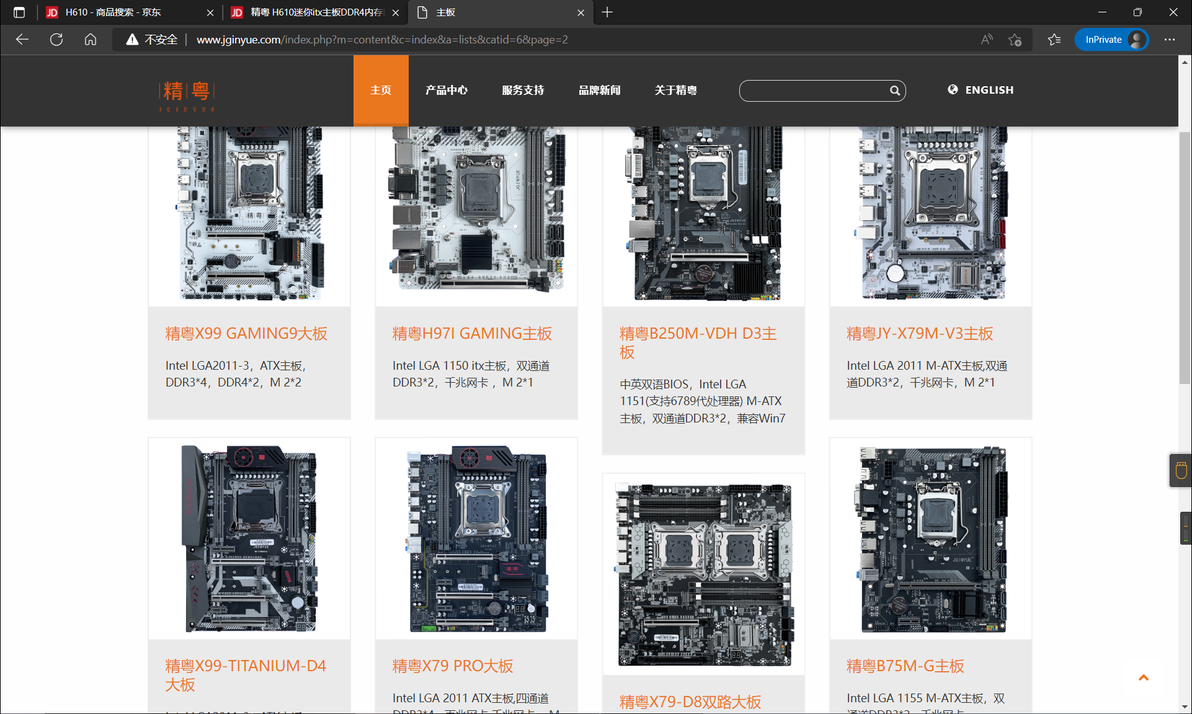This screenshot has width=1192, height=714.
Task: Click the browser back arrow
Action: pyautogui.click(x=22, y=40)
